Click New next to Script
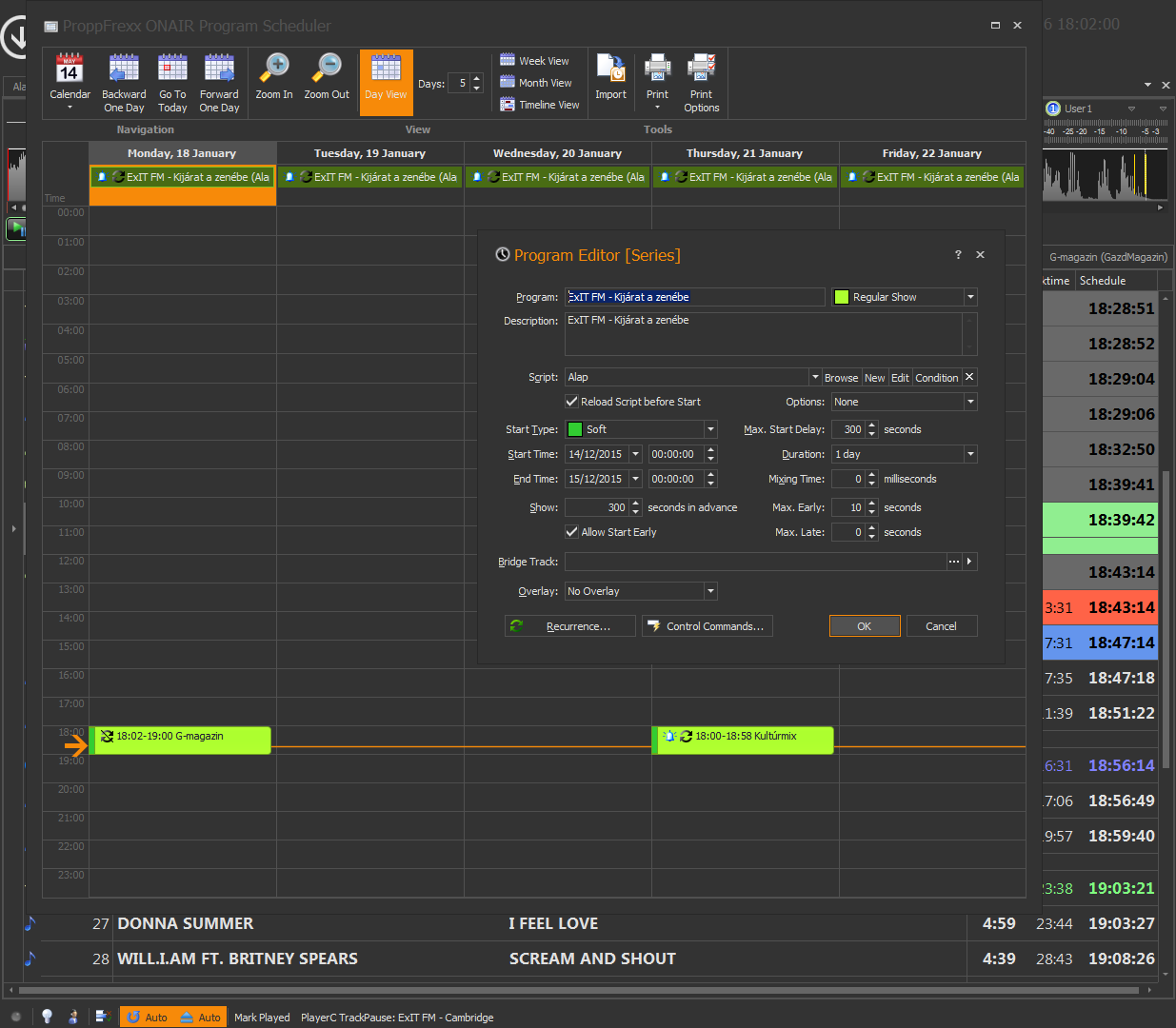This screenshot has height=1028, width=1176. click(874, 378)
